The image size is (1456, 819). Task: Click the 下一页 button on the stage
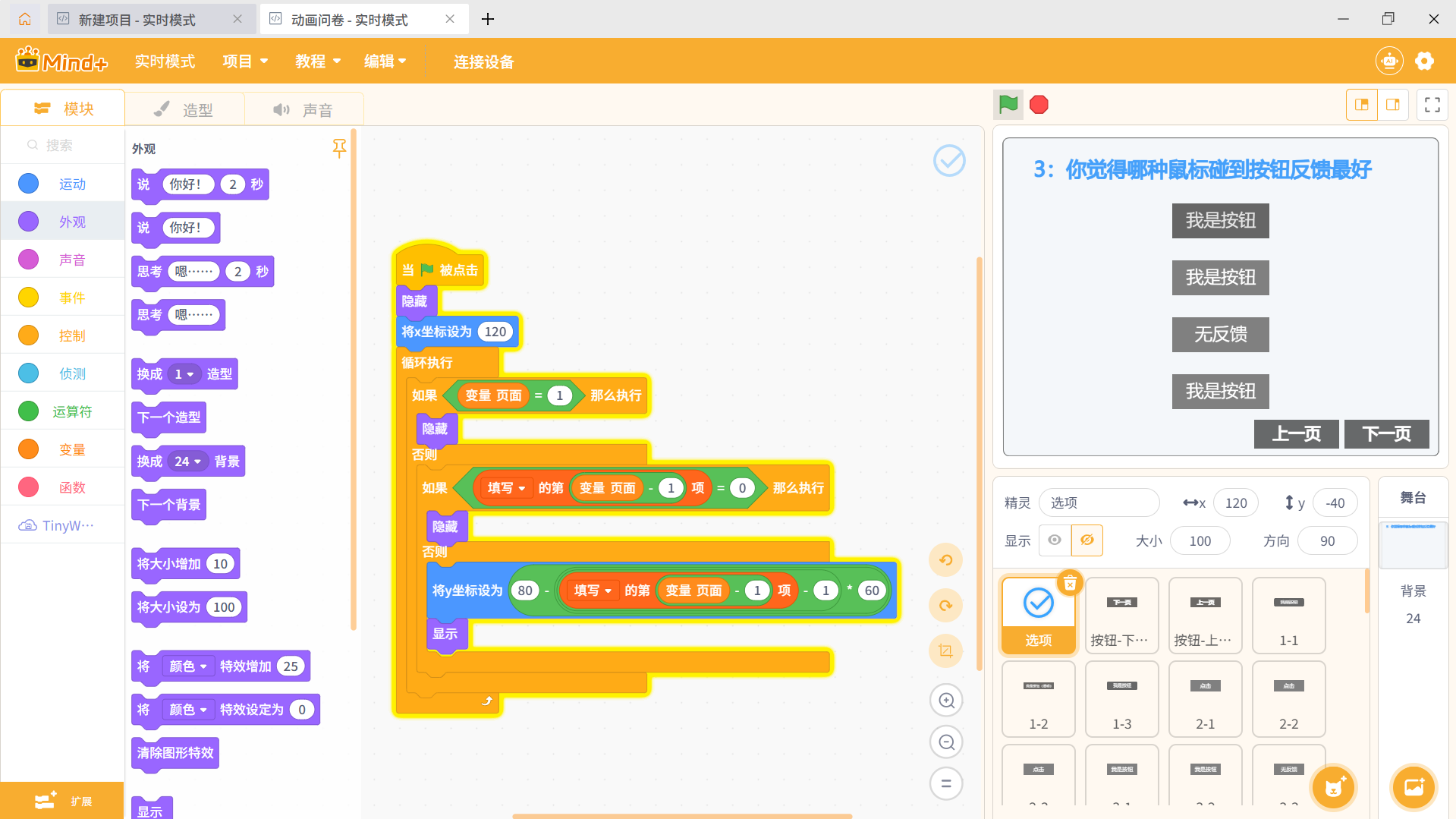click(x=1386, y=433)
